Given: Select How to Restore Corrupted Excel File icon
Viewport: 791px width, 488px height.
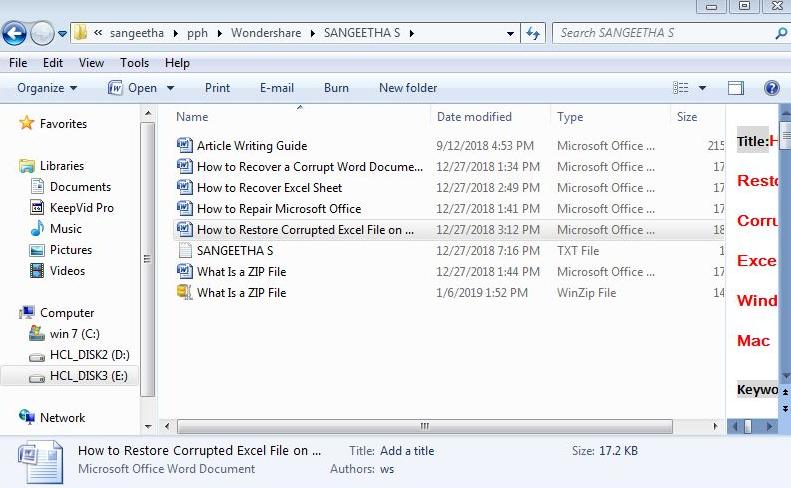Looking at the screenshot, I should tap(185, 229).
